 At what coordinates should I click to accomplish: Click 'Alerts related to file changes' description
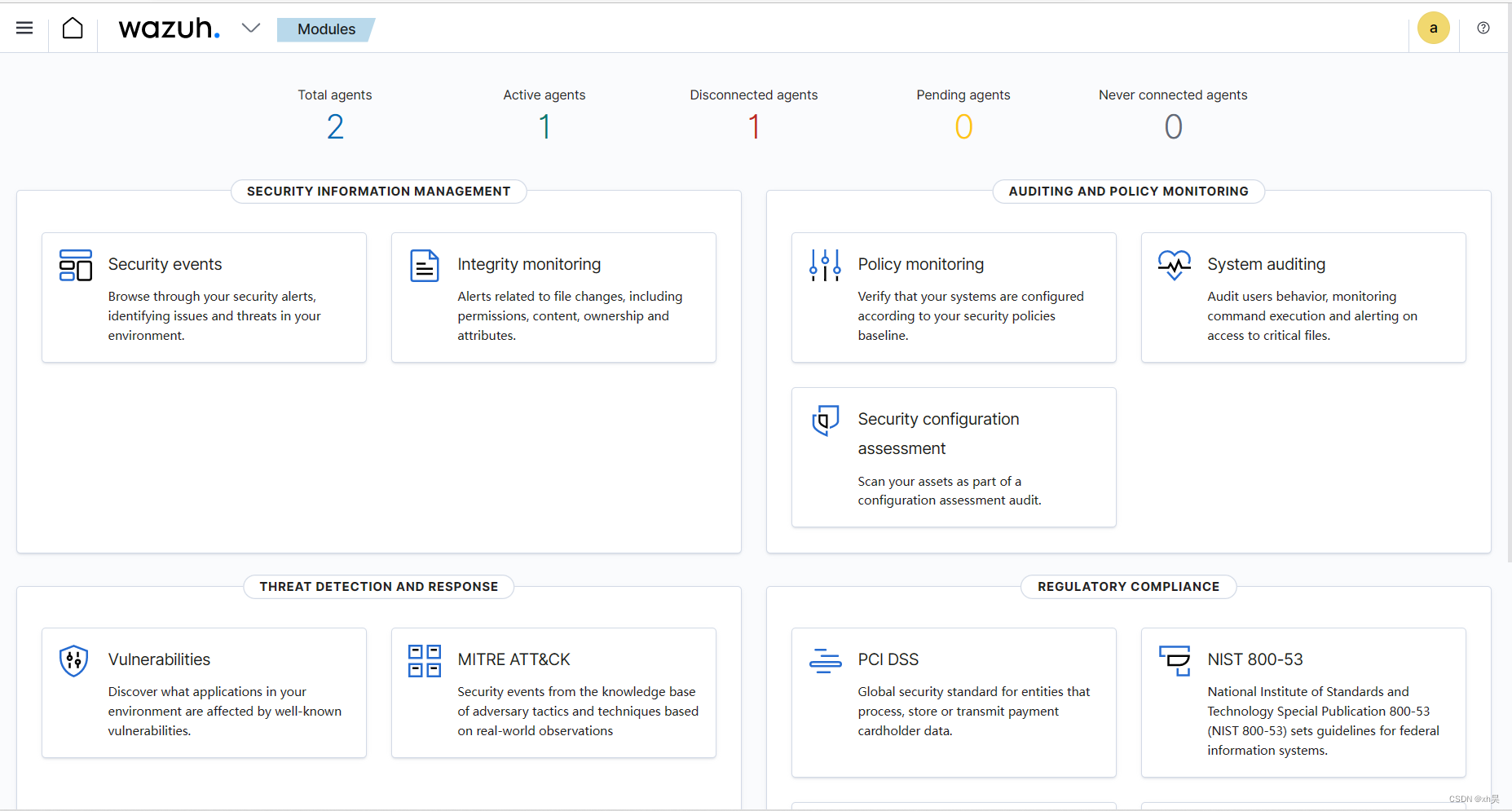pos(570,315)
